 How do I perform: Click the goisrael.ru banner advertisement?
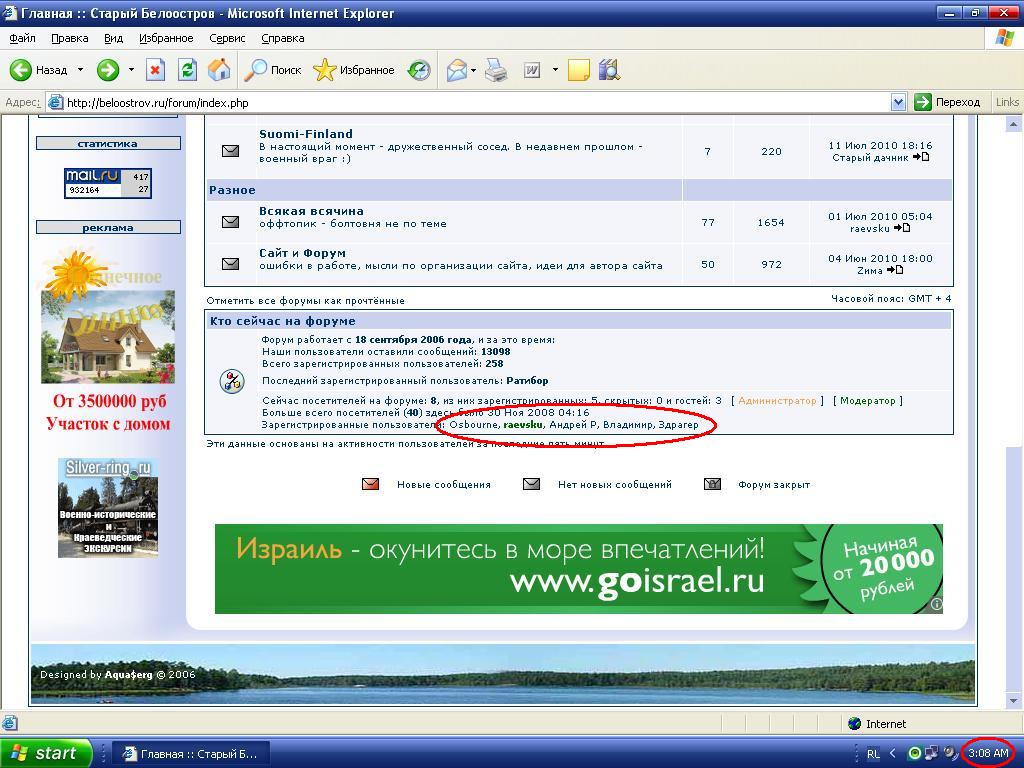click(578, 568)
